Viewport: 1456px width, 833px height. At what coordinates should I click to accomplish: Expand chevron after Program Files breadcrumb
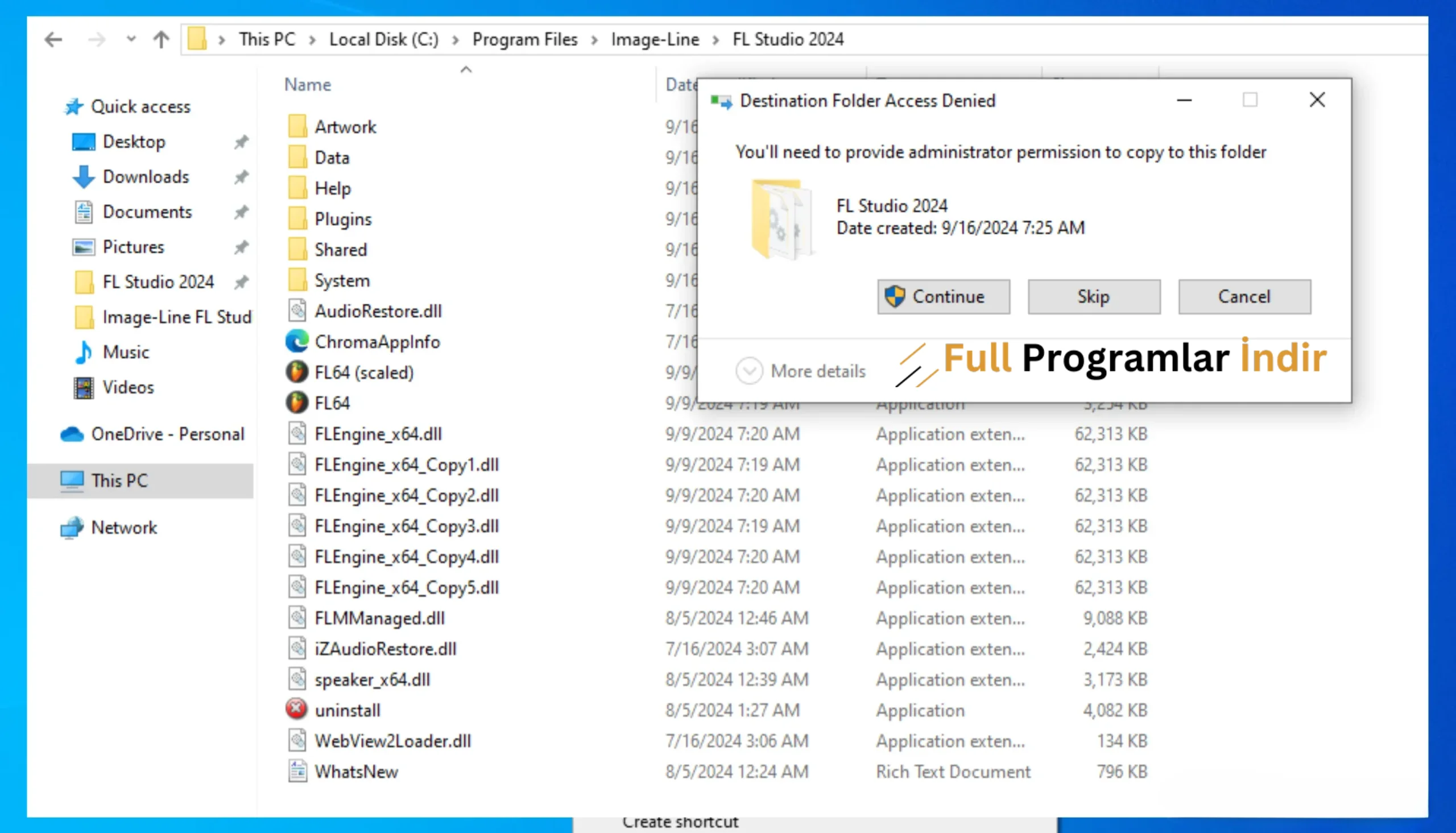click(x=594, y=39)
